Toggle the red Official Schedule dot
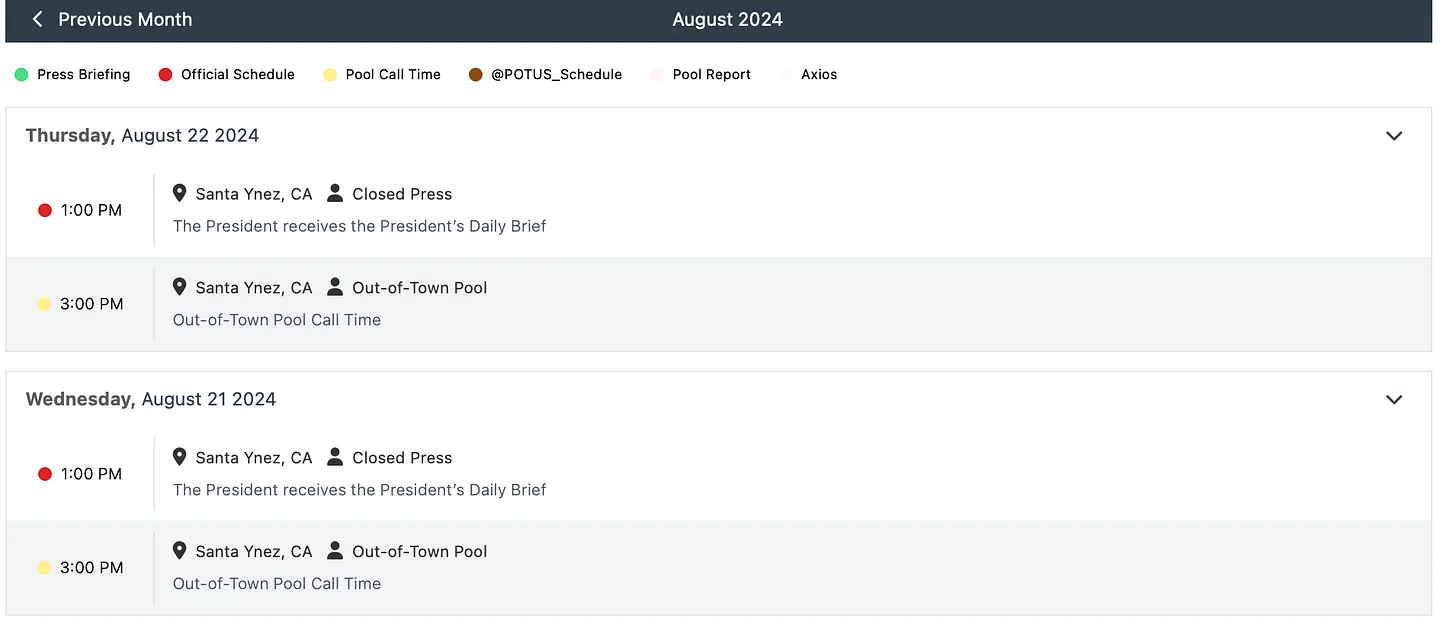Viewport: 1456px width, 634px height. click(165, 74)
